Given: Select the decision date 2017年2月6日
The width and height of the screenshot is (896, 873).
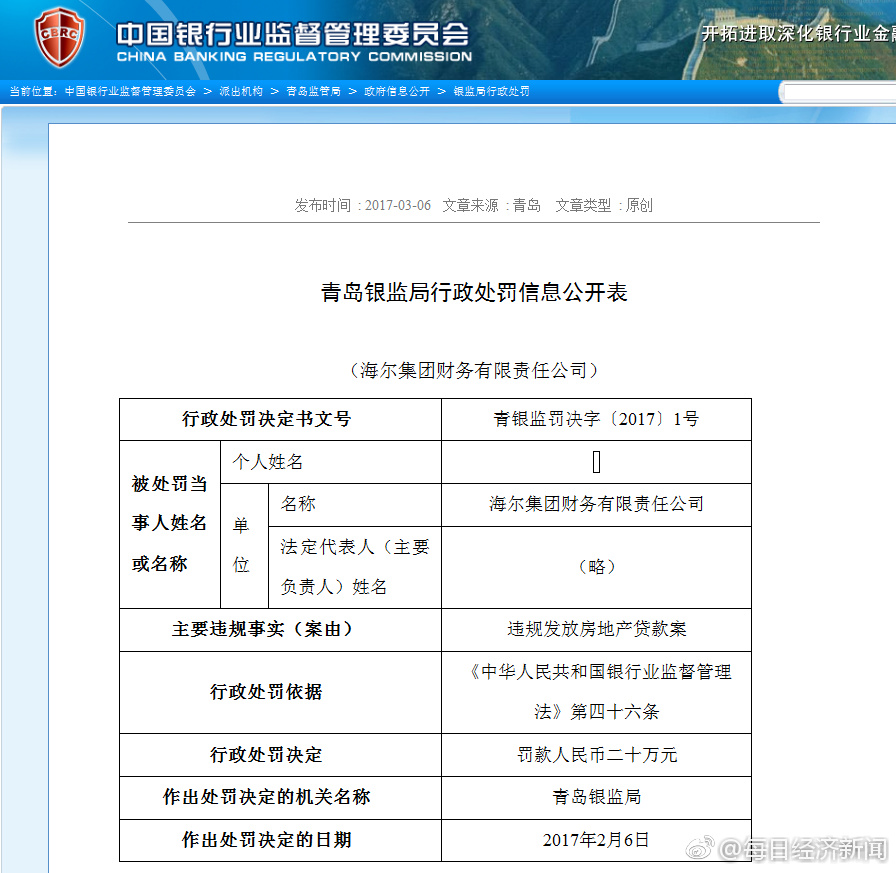Looking at the screenshot, I should click(x=596, y=840).
